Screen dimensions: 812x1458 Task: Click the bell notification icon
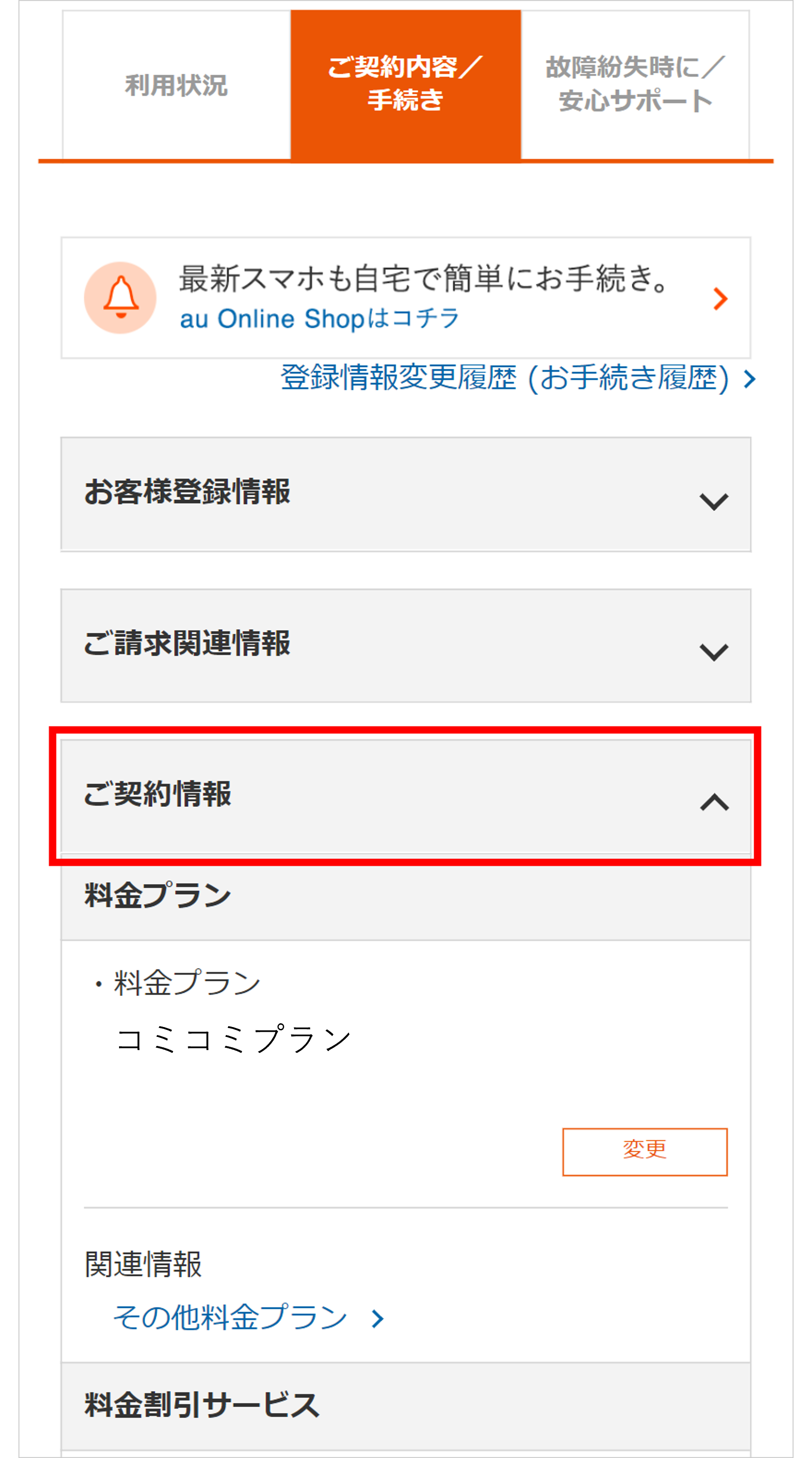[120, 298]
